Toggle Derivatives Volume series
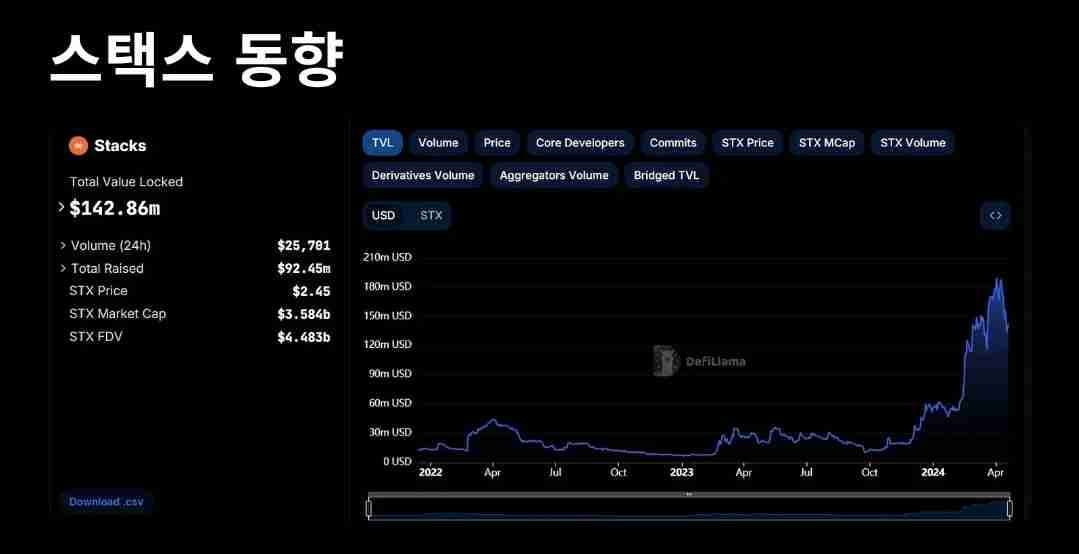 (x=423, y=175)
